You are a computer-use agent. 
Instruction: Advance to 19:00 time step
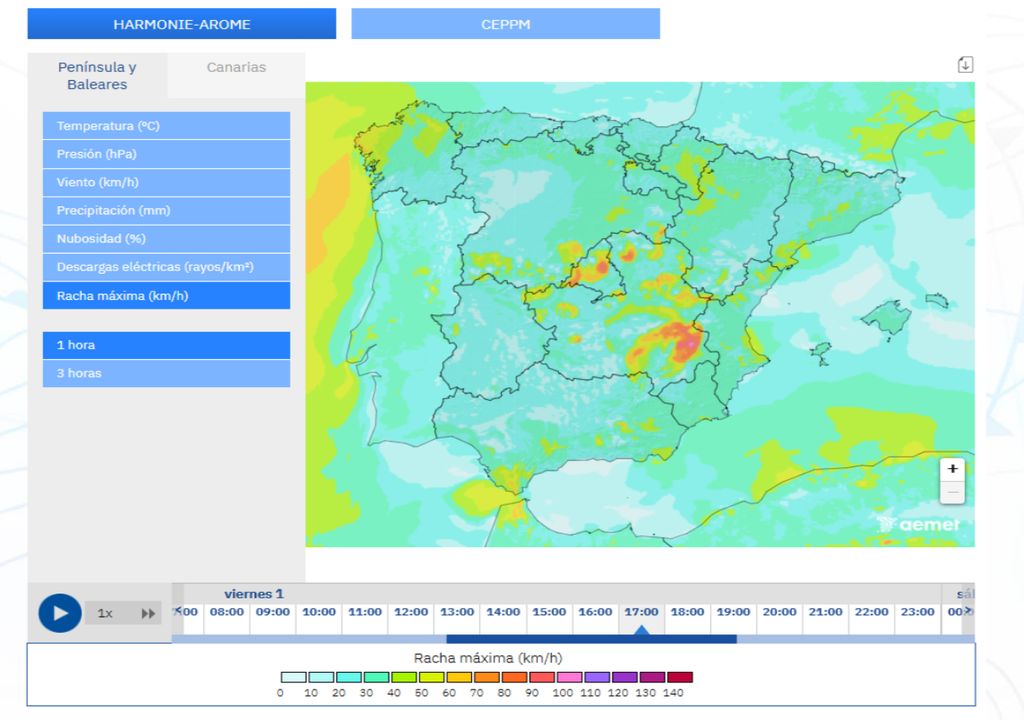point(733,612)
